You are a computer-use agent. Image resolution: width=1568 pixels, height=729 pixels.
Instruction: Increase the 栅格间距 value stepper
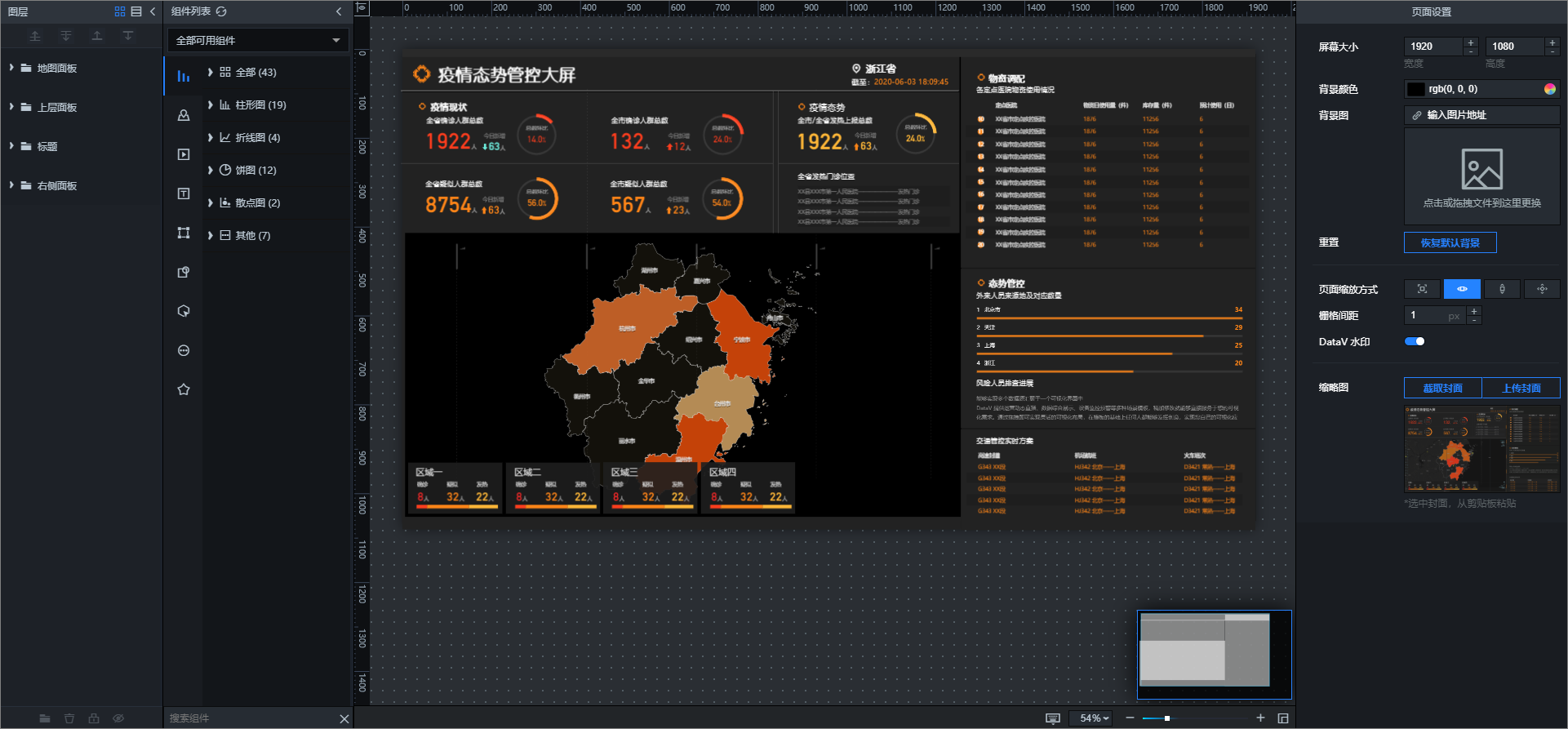[1474, 311]
